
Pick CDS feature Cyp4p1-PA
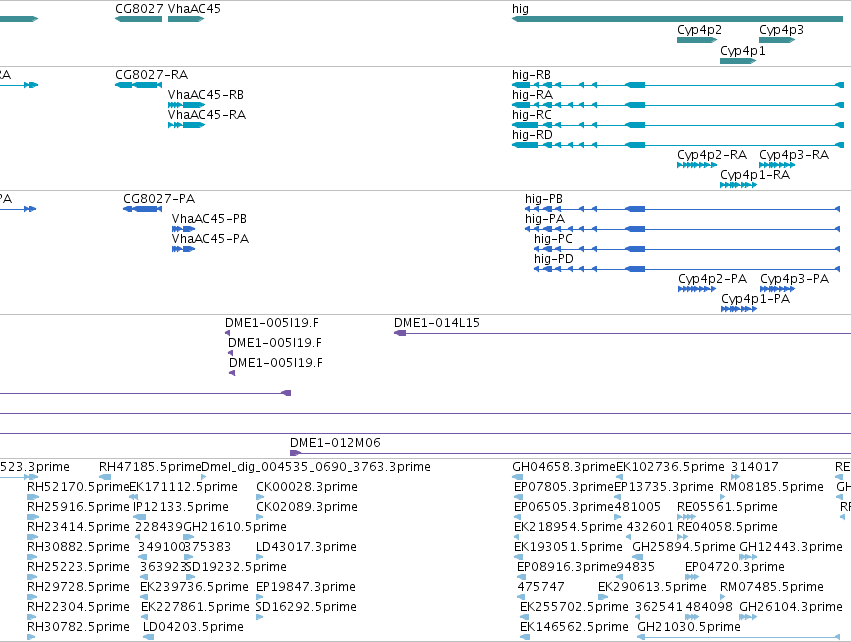[x=739, y=309]
